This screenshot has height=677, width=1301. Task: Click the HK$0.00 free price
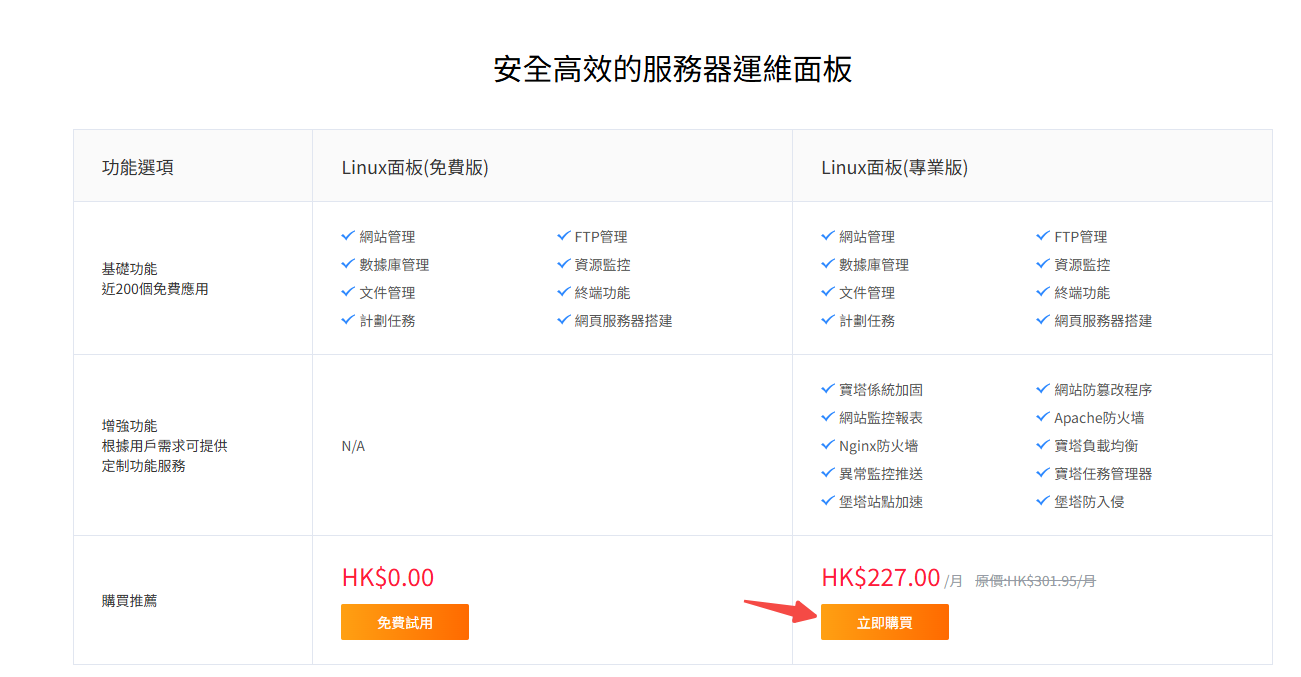tap(388, 578)
